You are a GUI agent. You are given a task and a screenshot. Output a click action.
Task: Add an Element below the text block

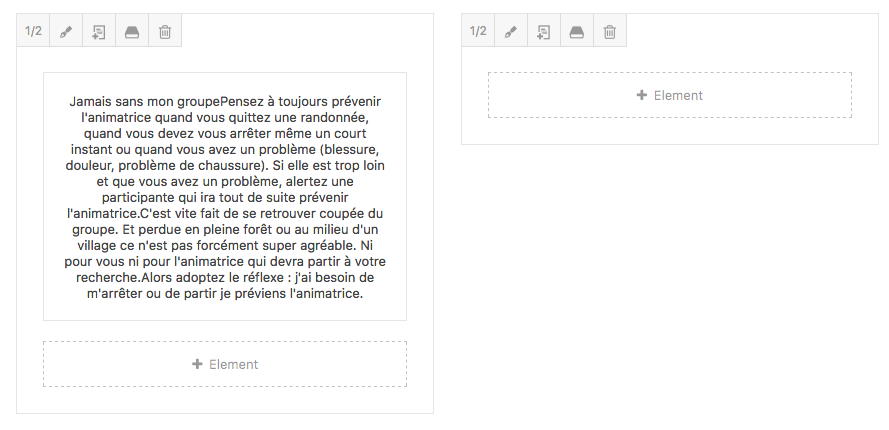225,364
